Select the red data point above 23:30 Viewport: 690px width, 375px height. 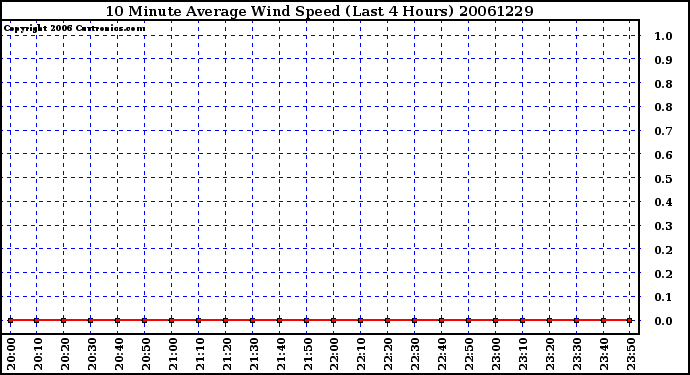576,320
